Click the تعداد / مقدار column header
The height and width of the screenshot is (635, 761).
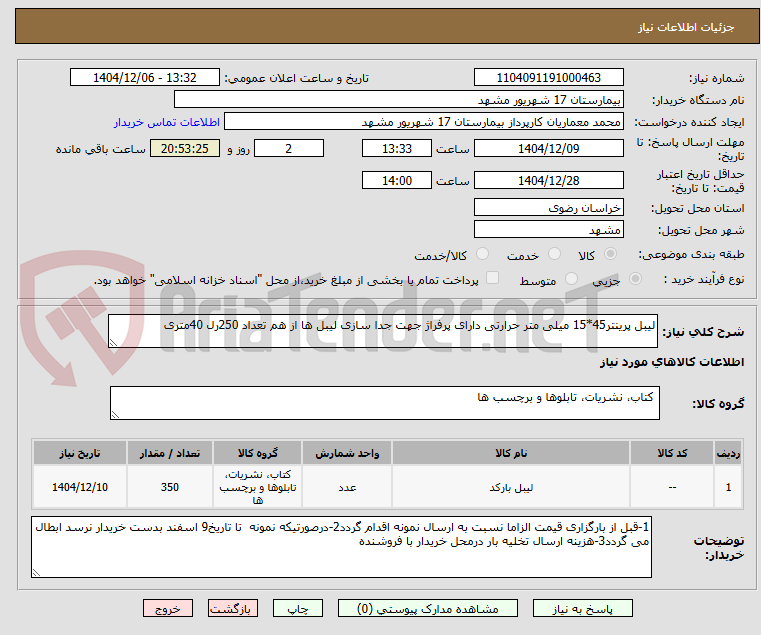coord(170,453)
